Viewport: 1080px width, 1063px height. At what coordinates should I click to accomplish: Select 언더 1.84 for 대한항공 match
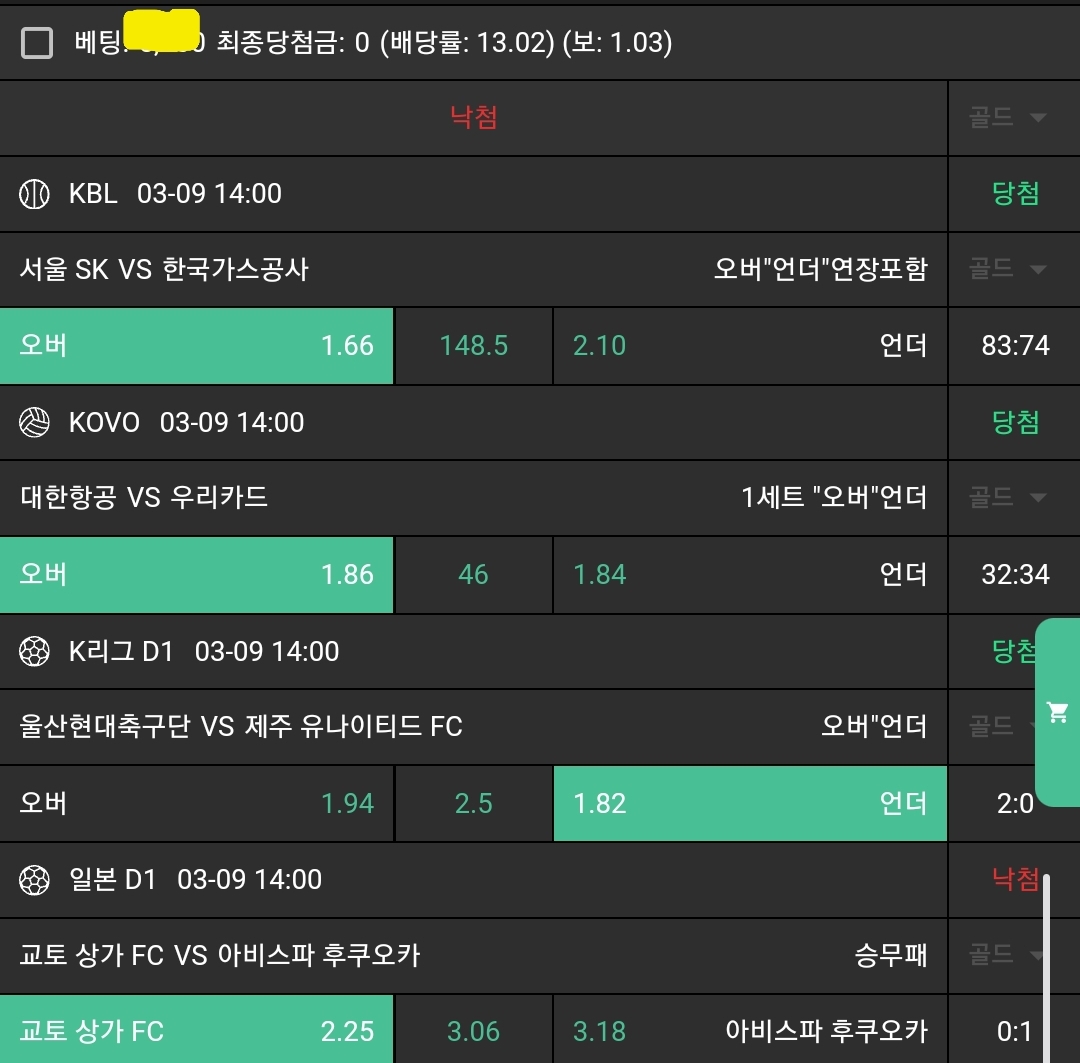(x=750, y=575)
